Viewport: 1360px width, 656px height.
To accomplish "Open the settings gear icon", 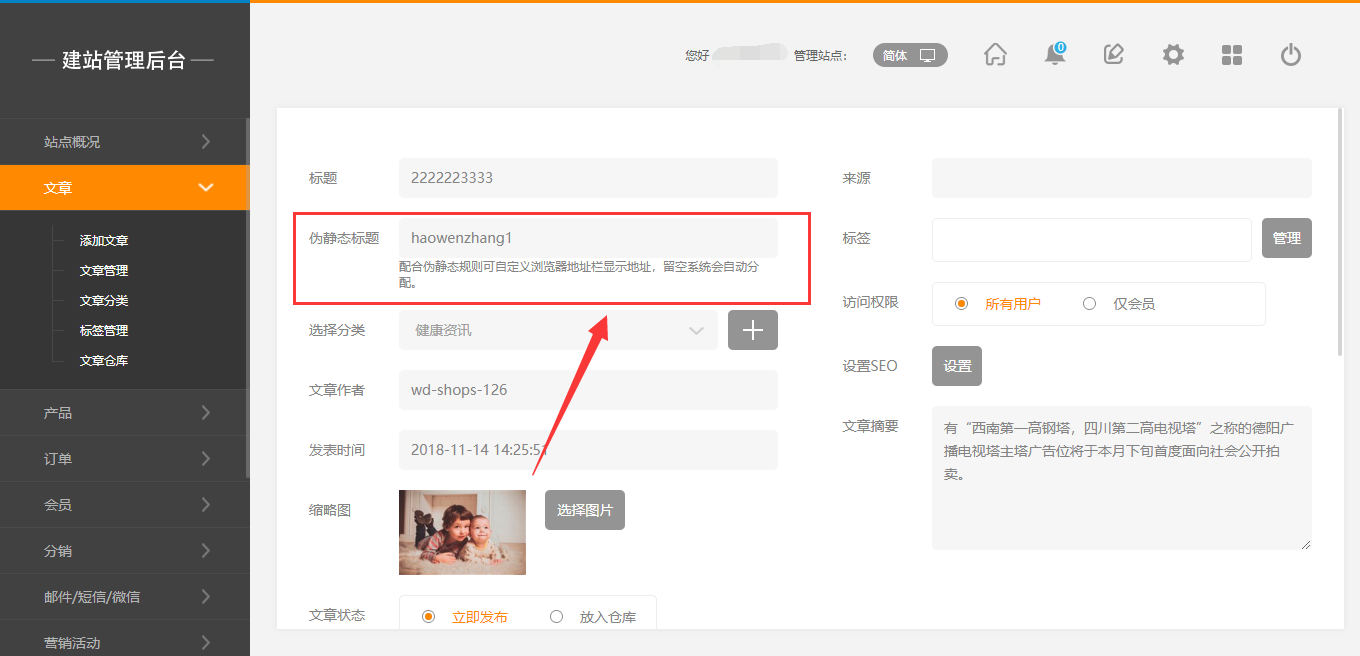I will (1173, 55).
